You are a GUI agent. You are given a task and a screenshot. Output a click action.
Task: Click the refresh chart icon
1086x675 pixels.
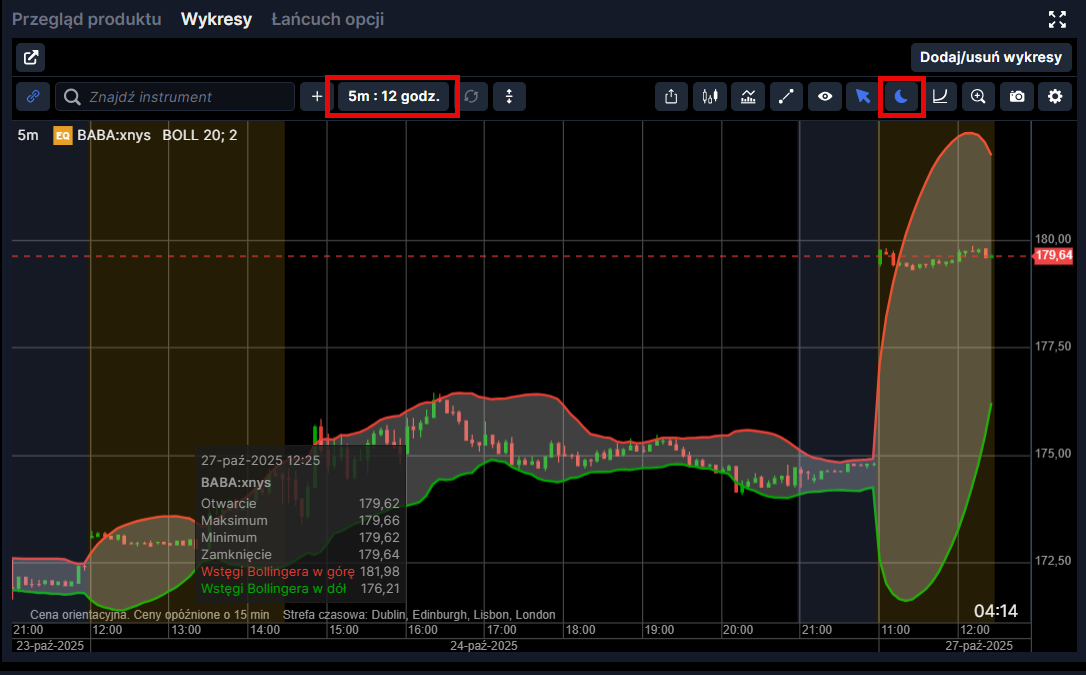(x=471, y=97)
